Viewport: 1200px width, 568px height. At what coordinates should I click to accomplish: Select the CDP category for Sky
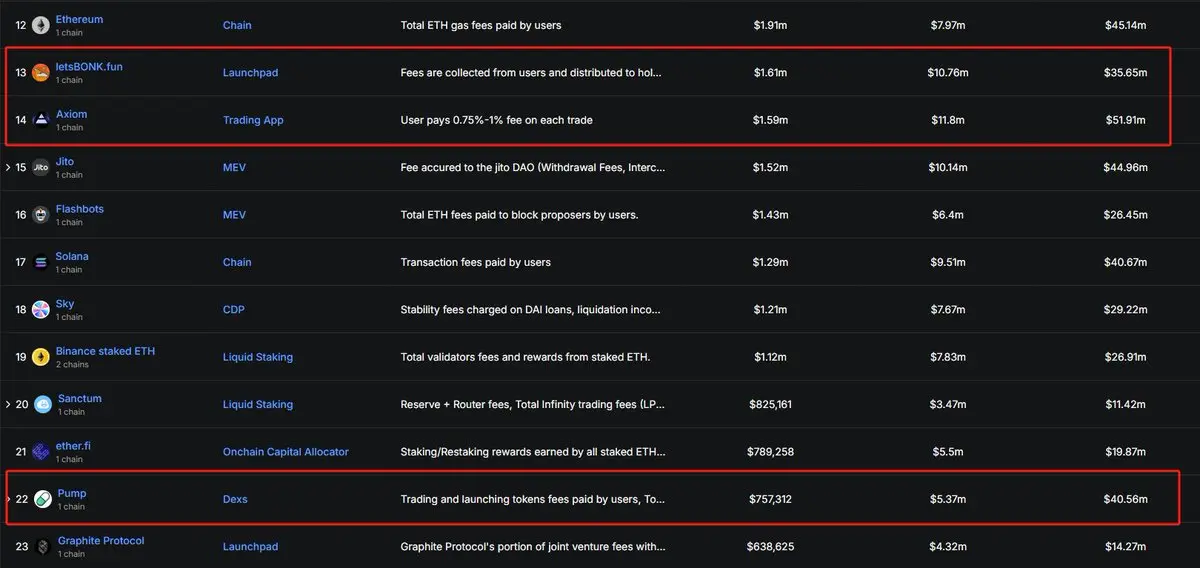(x=233, y=310)
